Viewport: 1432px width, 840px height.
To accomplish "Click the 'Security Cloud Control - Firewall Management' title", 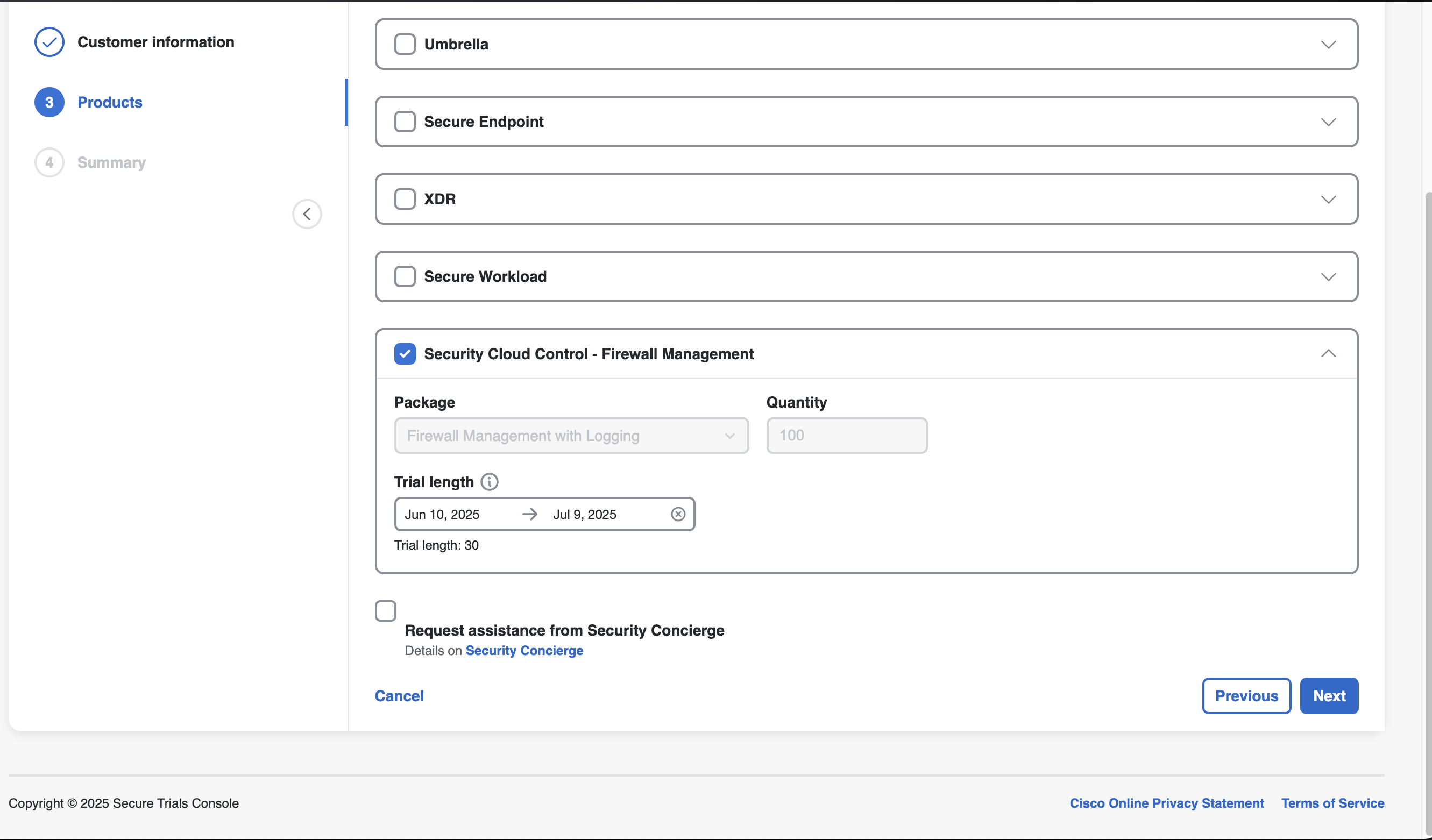I will click(x=589, y=354).
